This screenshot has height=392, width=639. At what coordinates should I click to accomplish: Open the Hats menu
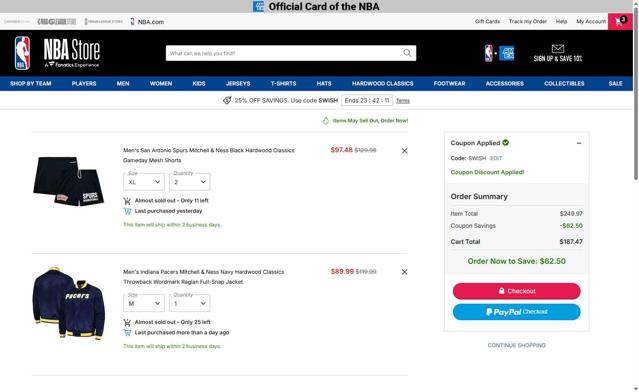(324, 84)
